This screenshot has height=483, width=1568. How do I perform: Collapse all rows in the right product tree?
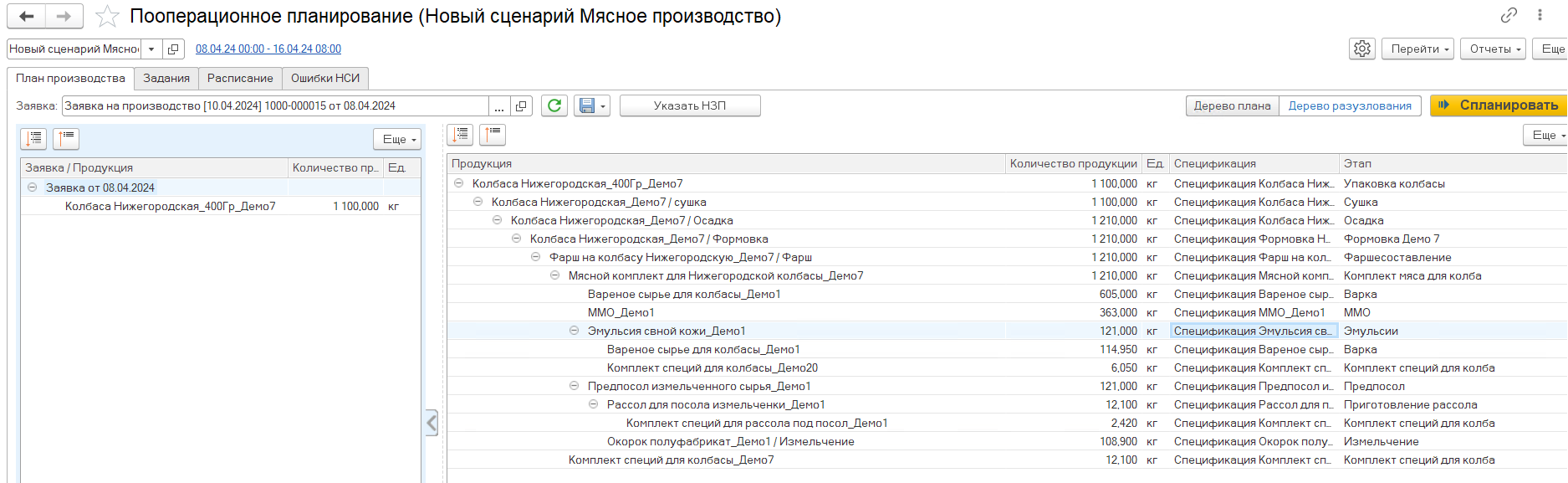click(x=493, y=135)
